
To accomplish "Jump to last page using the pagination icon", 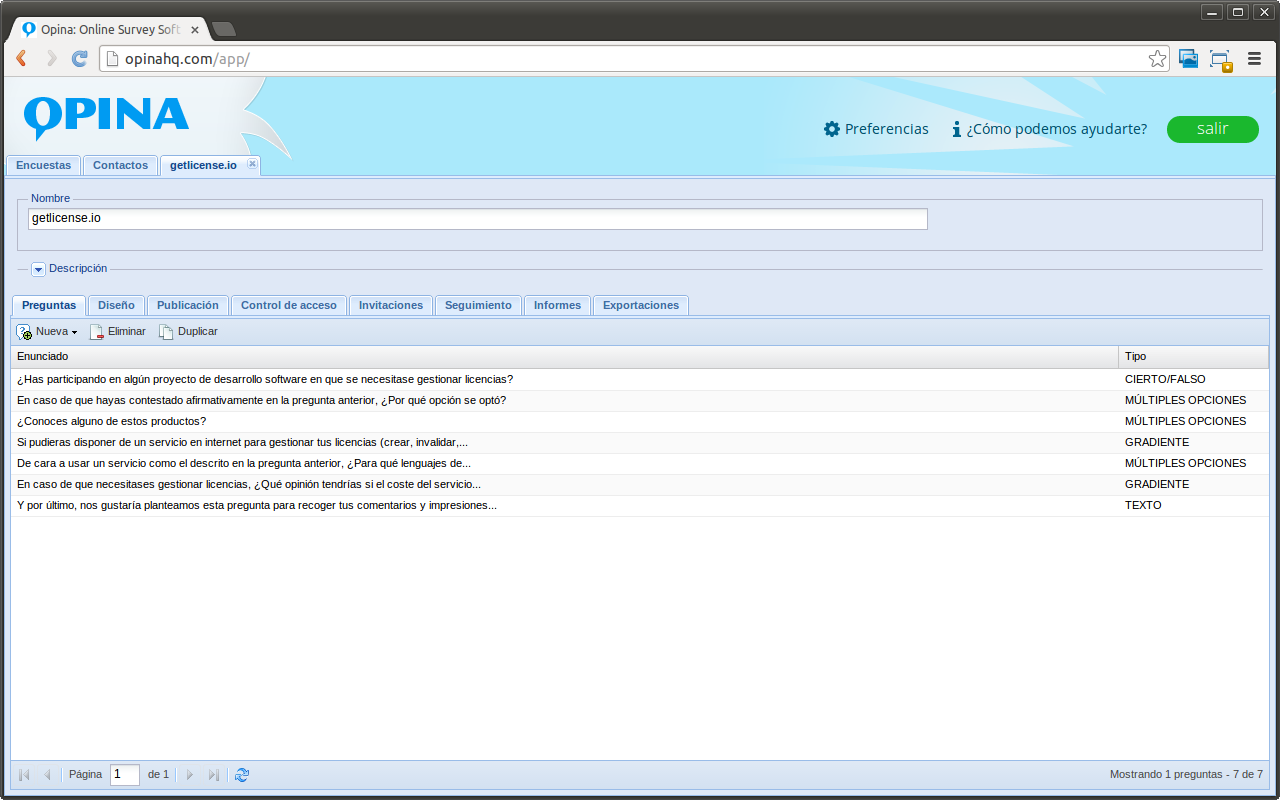I will pos(213,774).
